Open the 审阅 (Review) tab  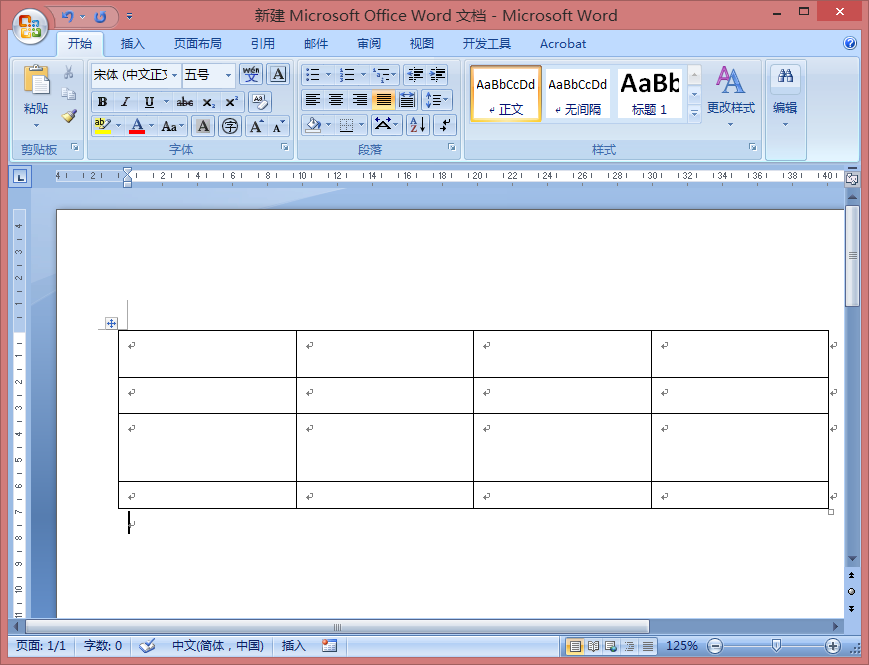(x=369, y=44)
